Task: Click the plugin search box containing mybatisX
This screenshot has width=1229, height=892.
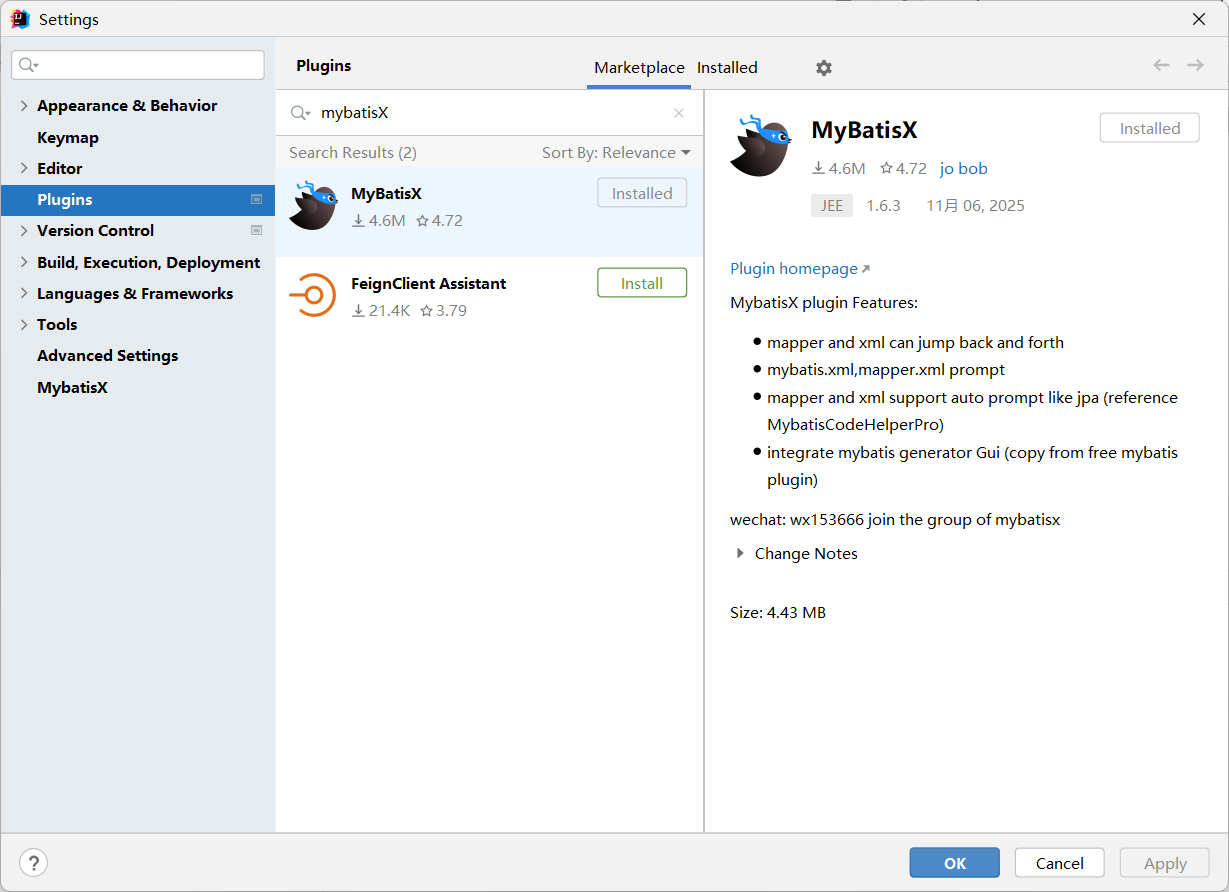Action: [x=490, y=113]
